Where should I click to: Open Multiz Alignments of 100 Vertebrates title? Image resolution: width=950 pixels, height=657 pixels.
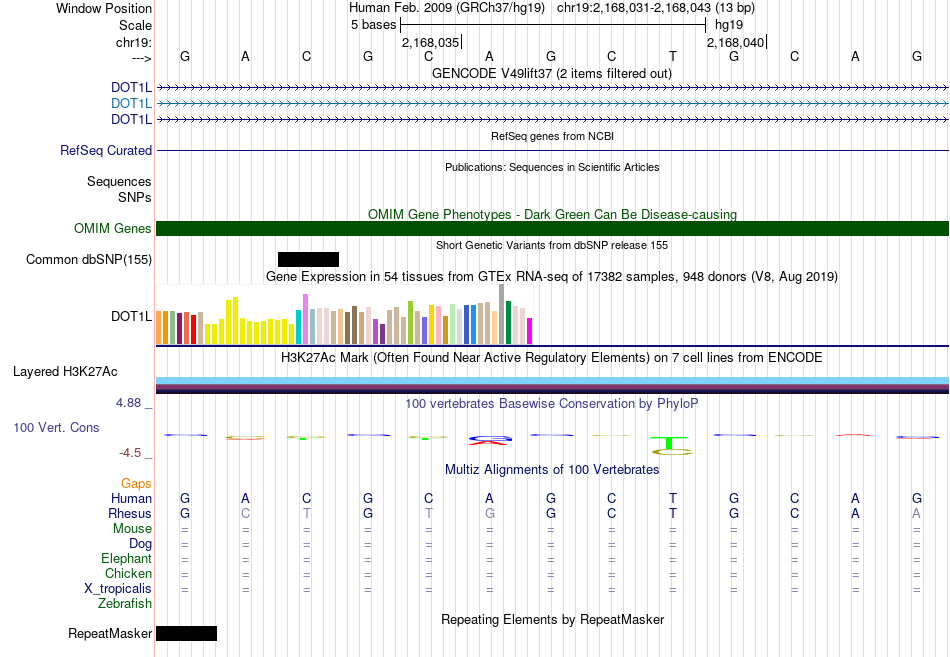[552, 470]
